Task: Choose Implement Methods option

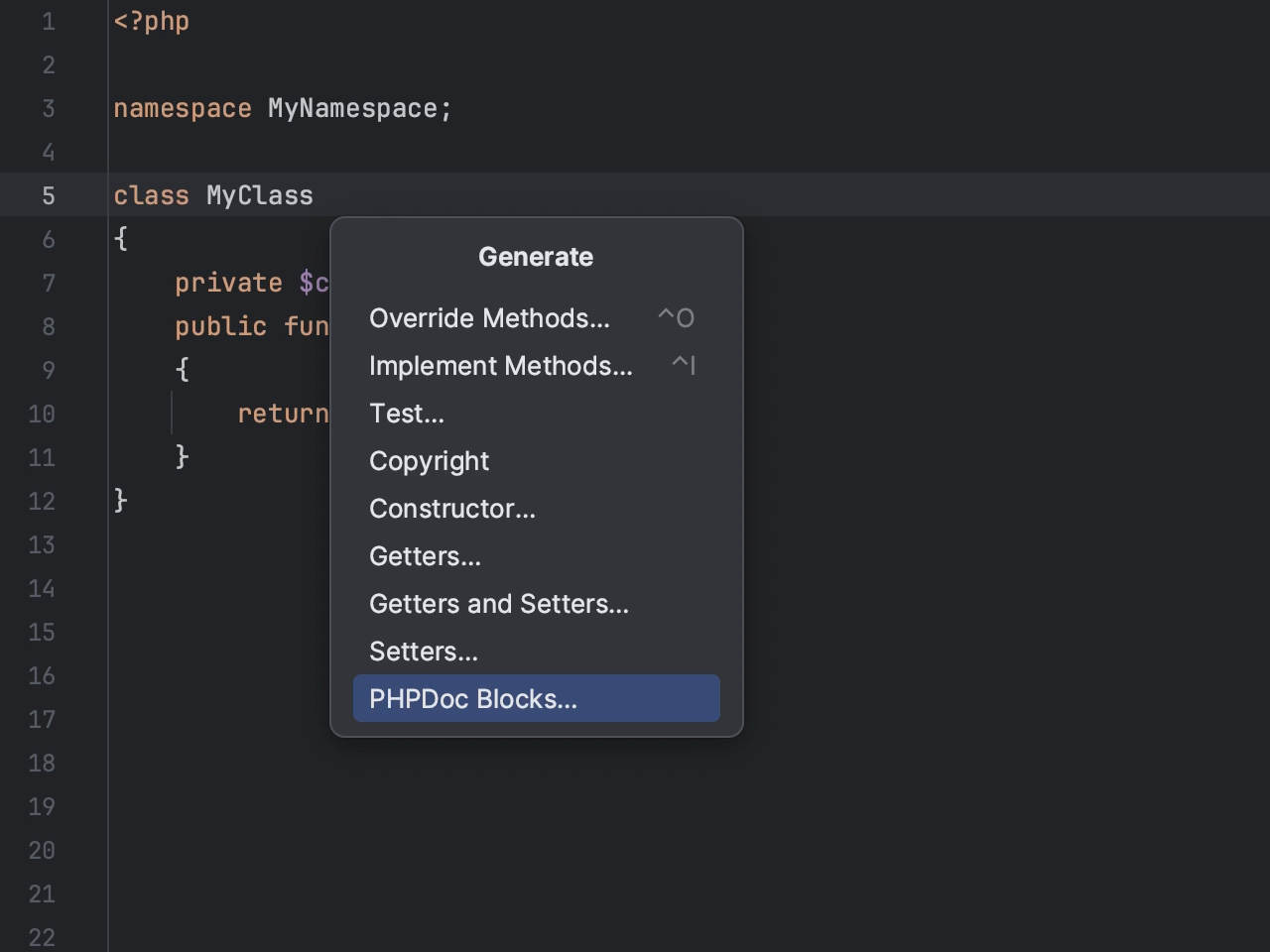Action: pos(500,365)
